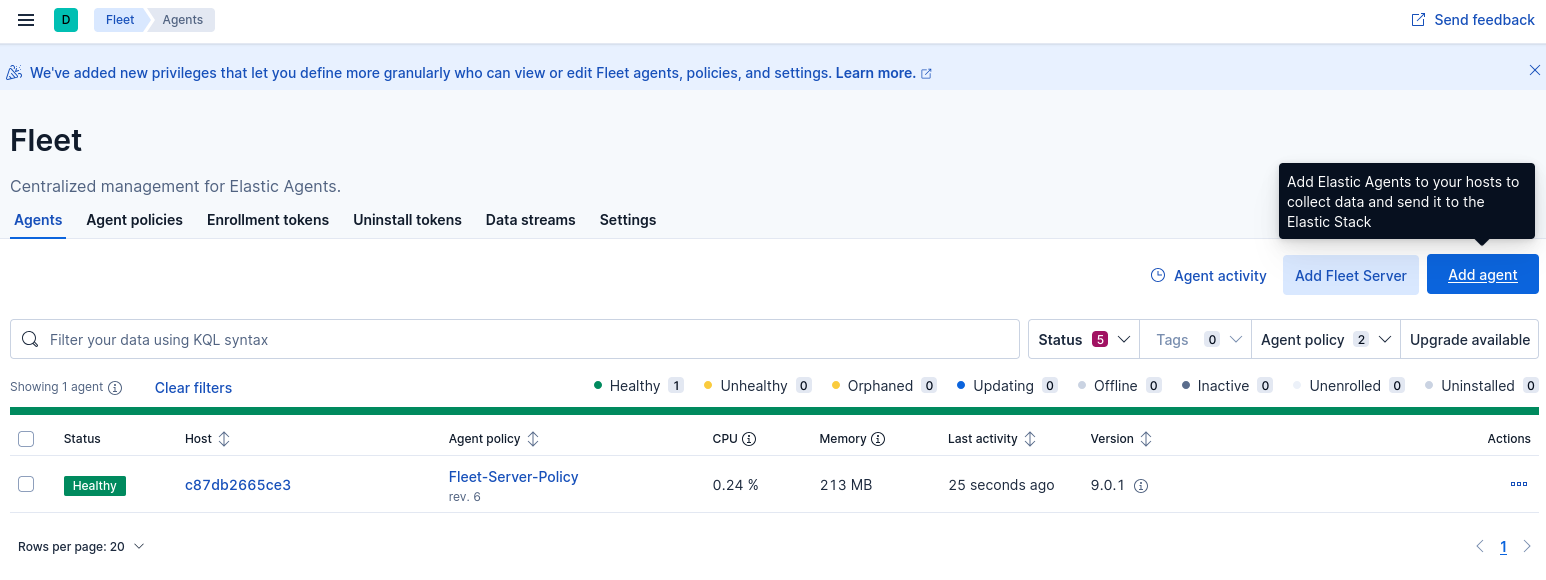Click the Unhealthy count in status summary
The height and width of the screenshot is (580, 1546).
[804, 386]
